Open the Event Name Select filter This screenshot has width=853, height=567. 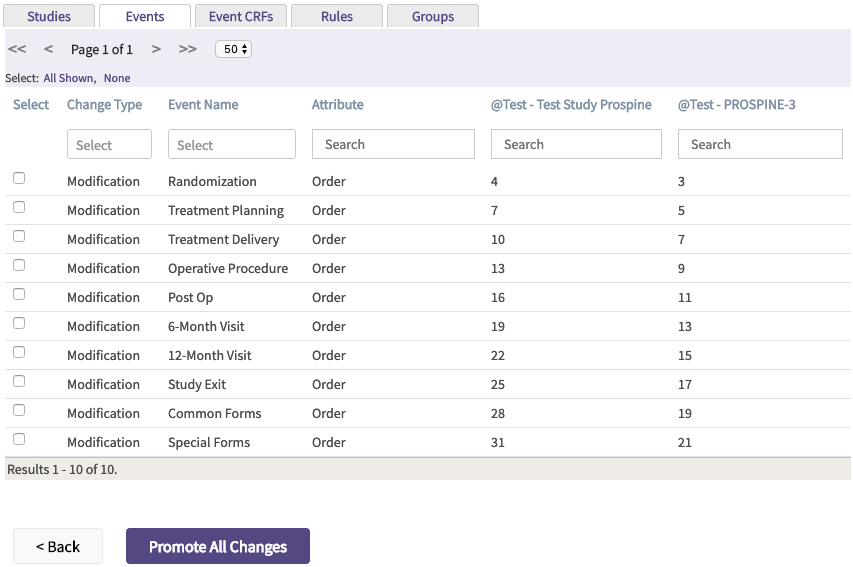(x=231, y=144)
